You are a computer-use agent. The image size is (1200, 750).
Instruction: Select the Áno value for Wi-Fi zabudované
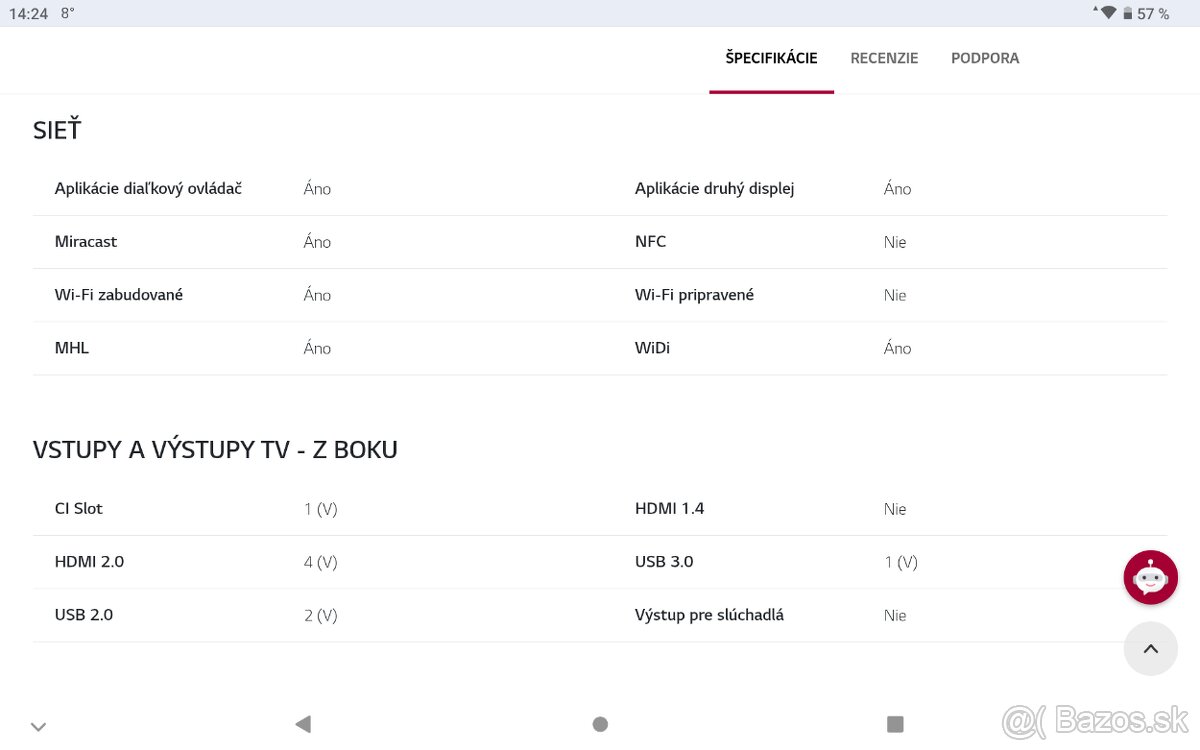click(x=316, y=294)
